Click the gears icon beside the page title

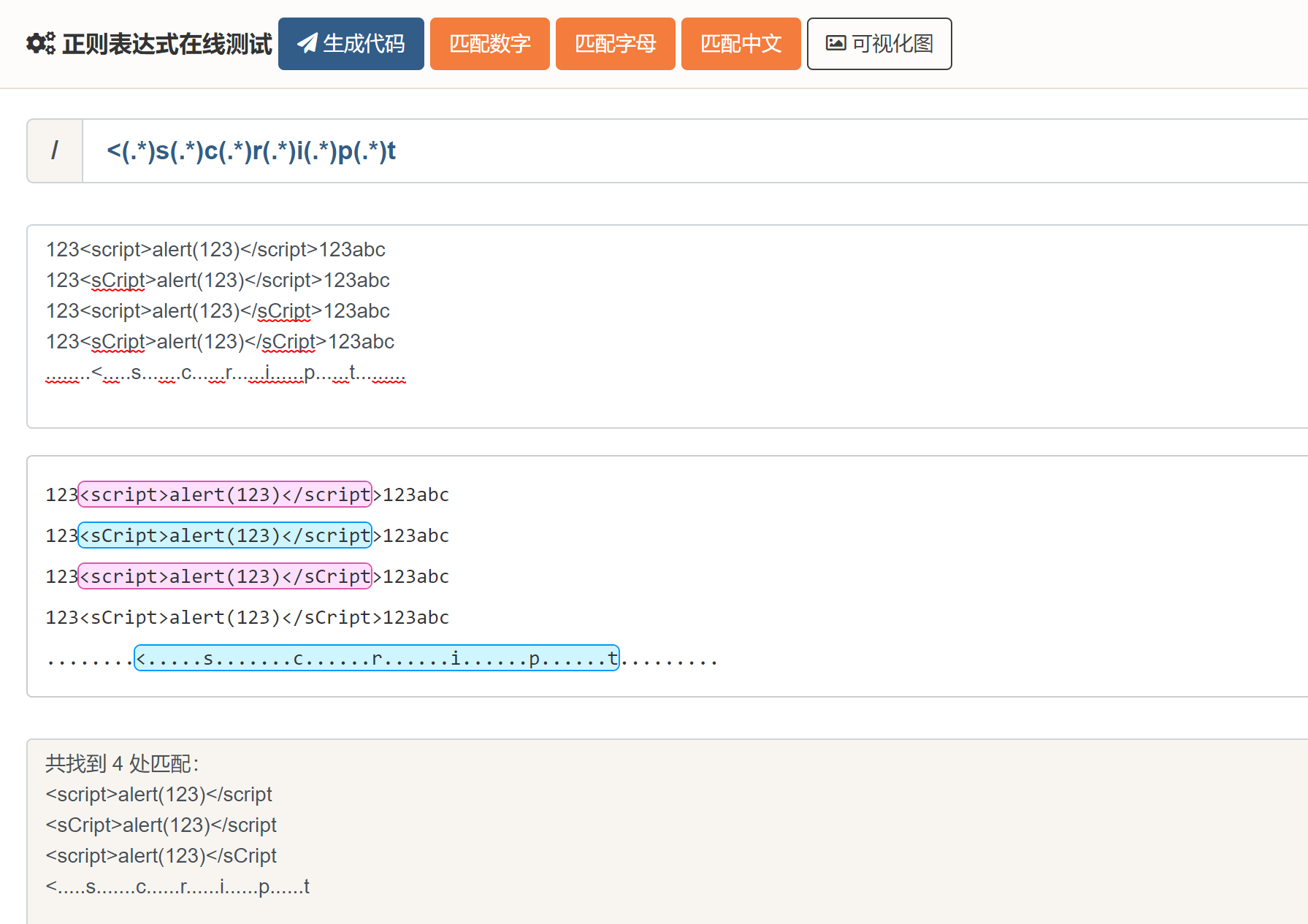(41, 44)
